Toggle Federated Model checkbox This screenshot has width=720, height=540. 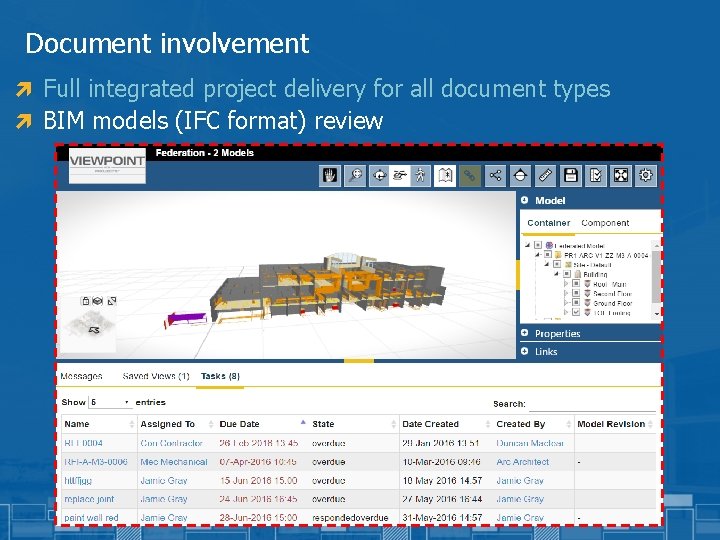(x=538, y=245)
